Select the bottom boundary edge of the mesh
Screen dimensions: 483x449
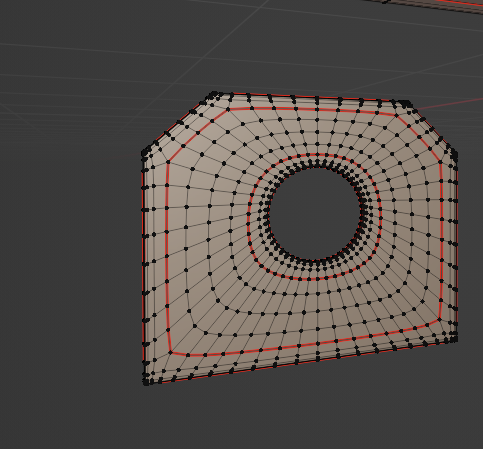coord(300,362)
